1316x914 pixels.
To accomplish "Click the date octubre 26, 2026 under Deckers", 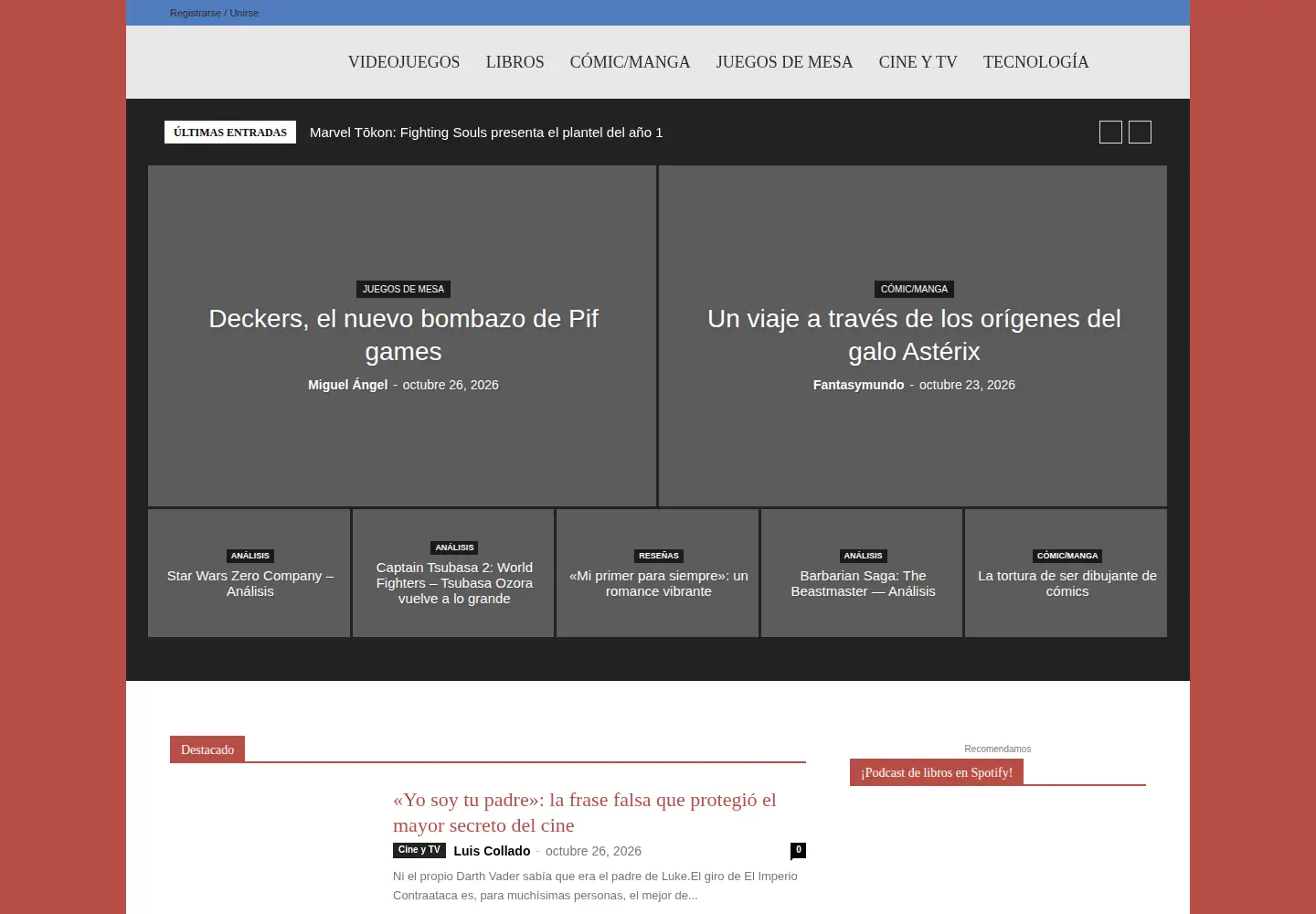I will (x=451, y=385).
